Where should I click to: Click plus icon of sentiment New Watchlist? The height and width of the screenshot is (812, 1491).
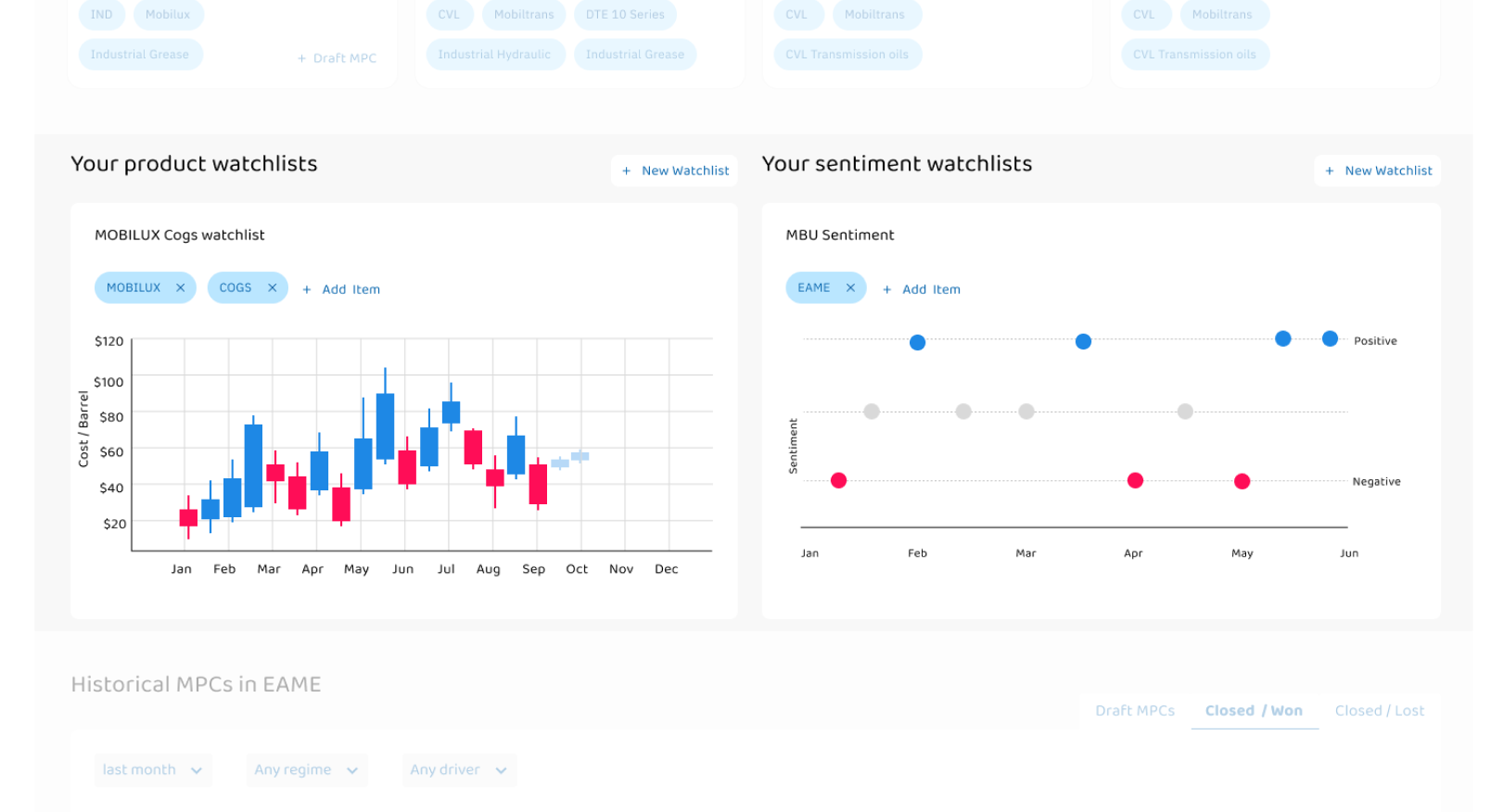1330,171
